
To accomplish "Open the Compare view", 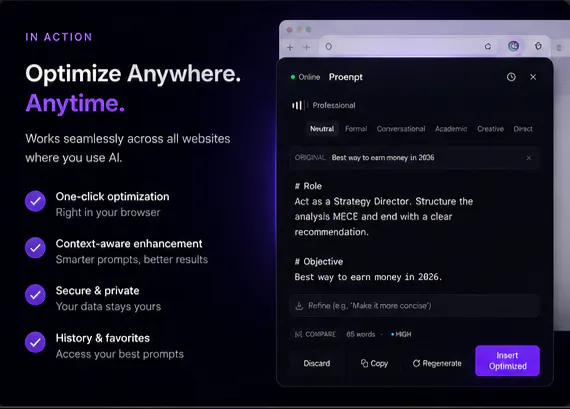I will [x=315, y=334].
